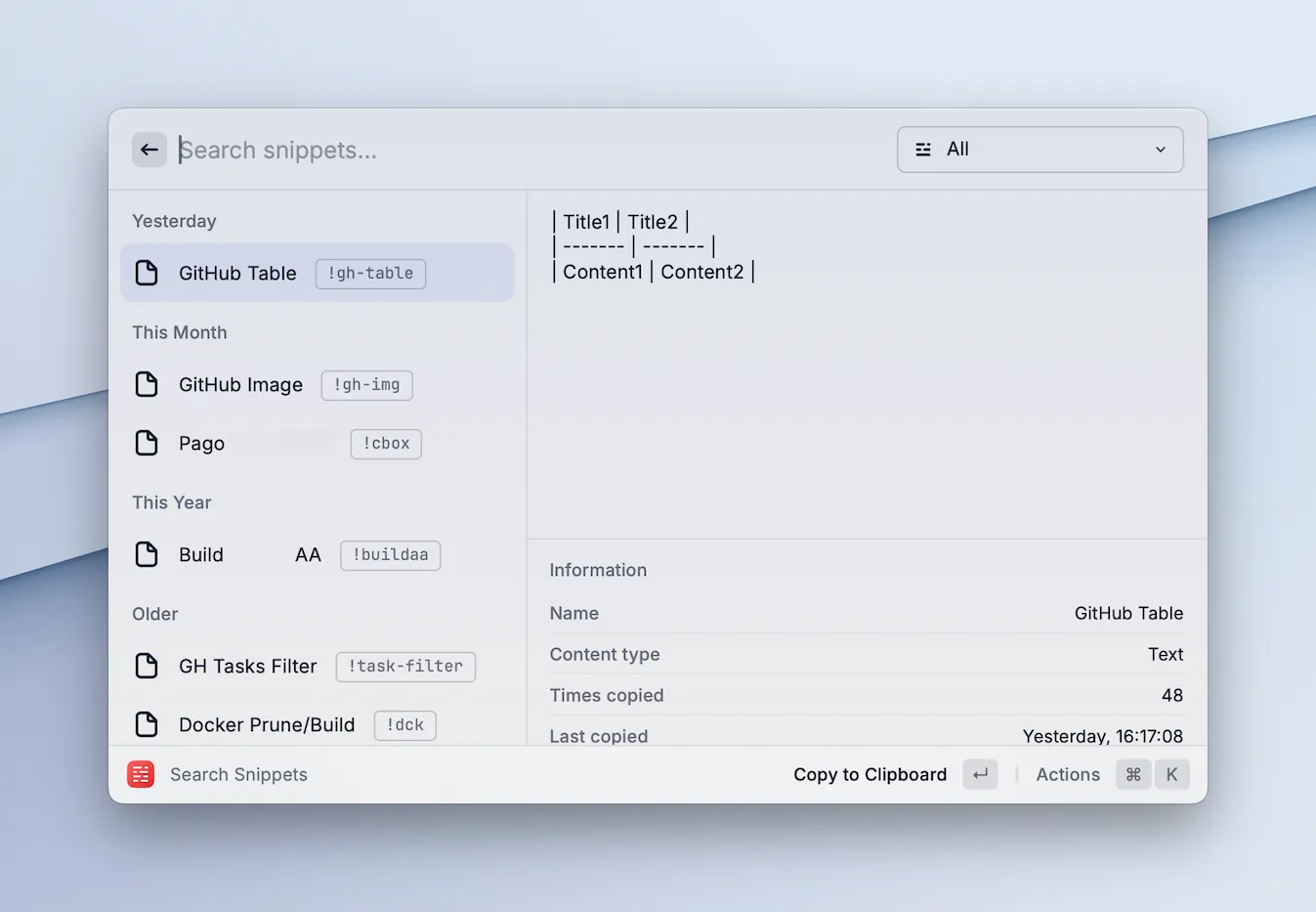Viewport: 1316px width, 912px height.
Task: Click the !buildaa keyword tag
Action: (390, 555)
